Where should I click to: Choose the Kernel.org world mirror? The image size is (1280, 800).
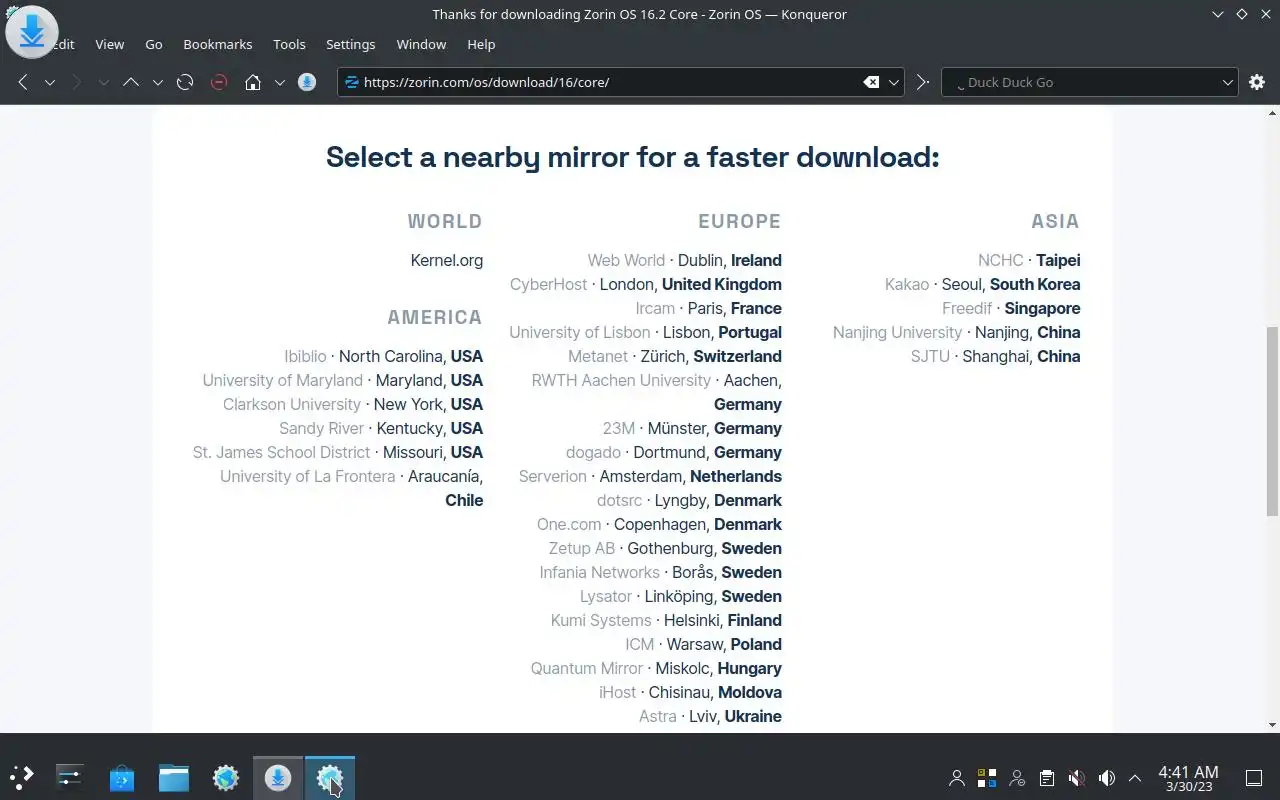click(446, 260)
